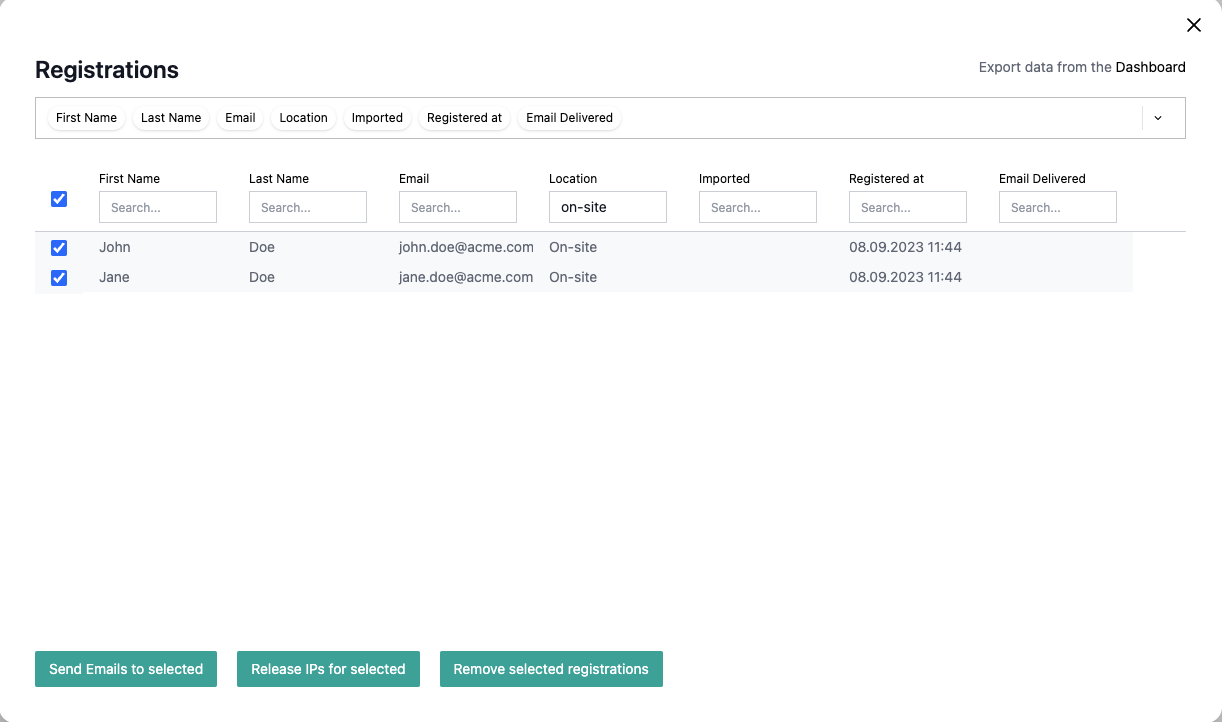Select the Last Name filter chip
Viewport: 1222px width, 722px height.
(170, 117)
